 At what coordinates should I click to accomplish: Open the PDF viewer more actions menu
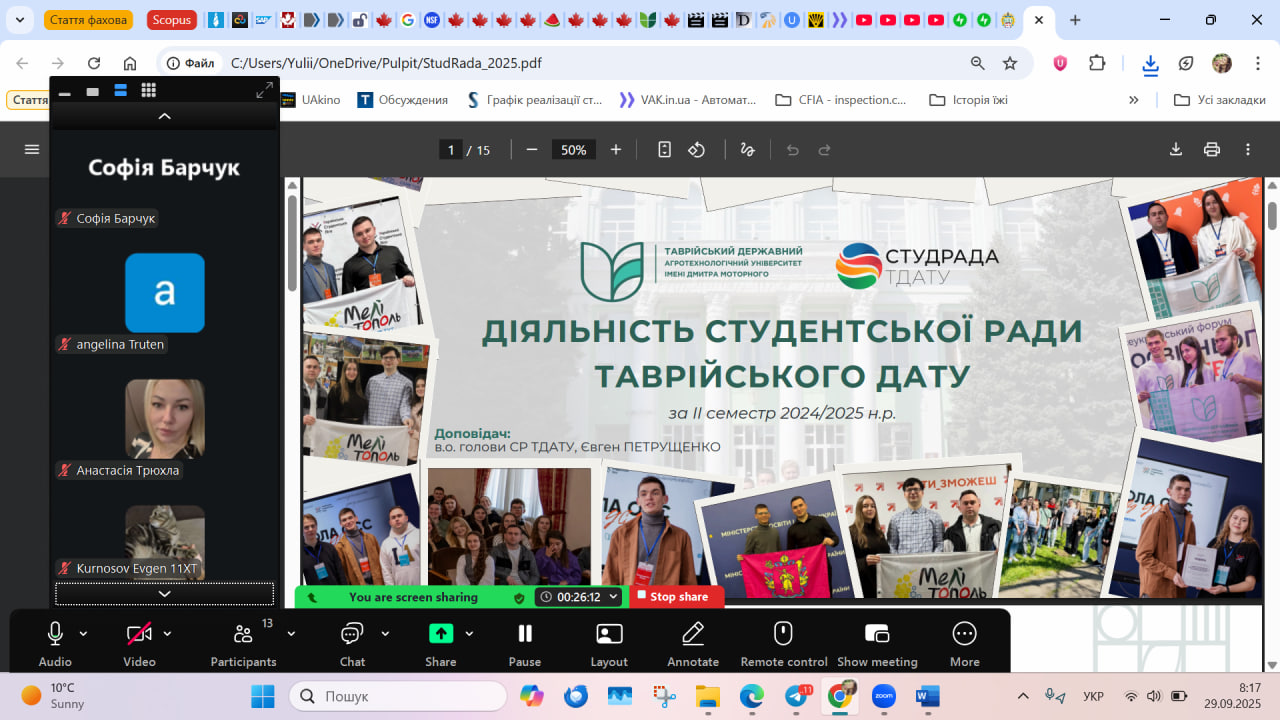pos(1248,150)
